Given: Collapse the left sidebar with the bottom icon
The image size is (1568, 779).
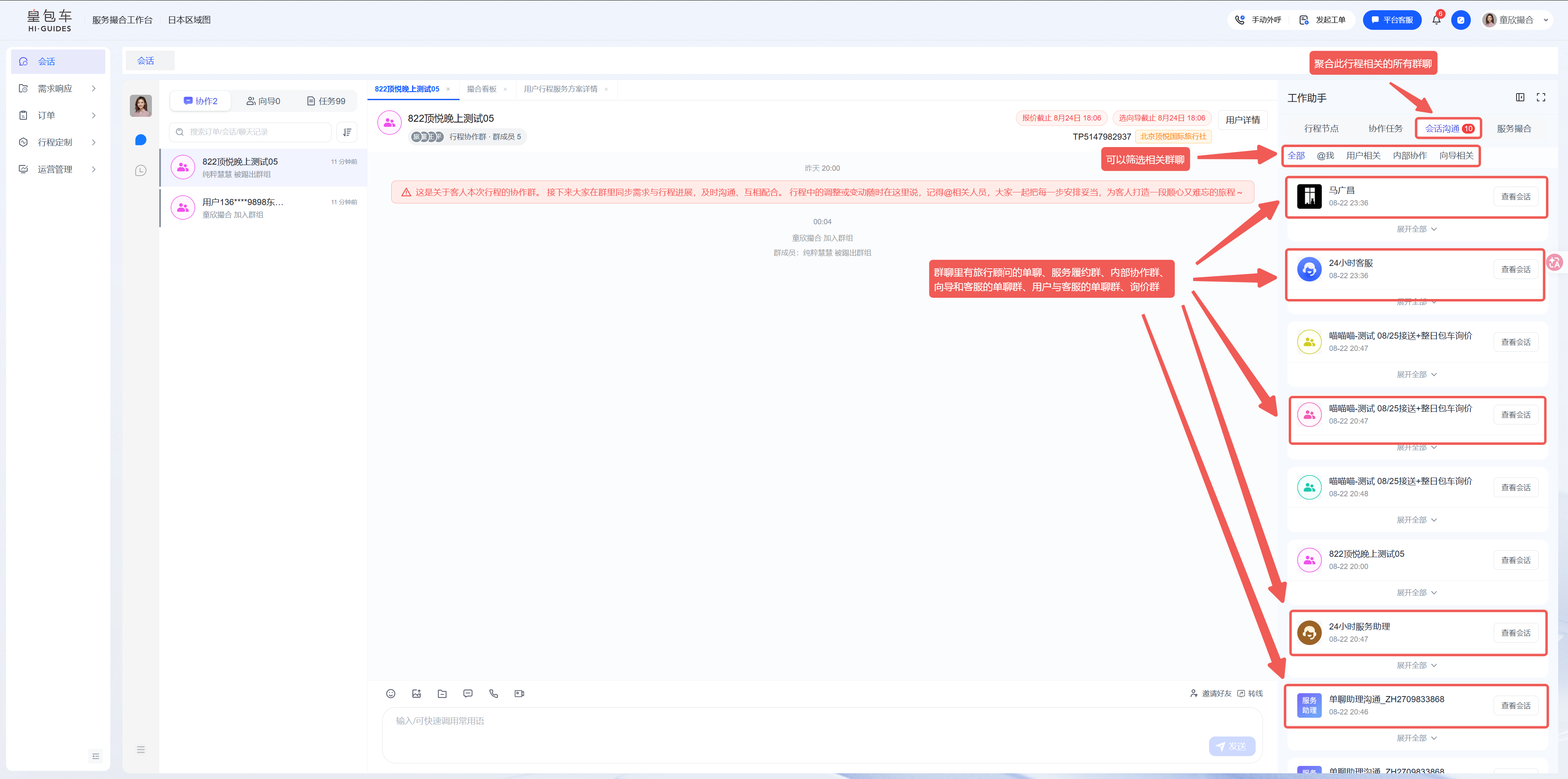Looking at the screenshot, I should tap(96, 757).
